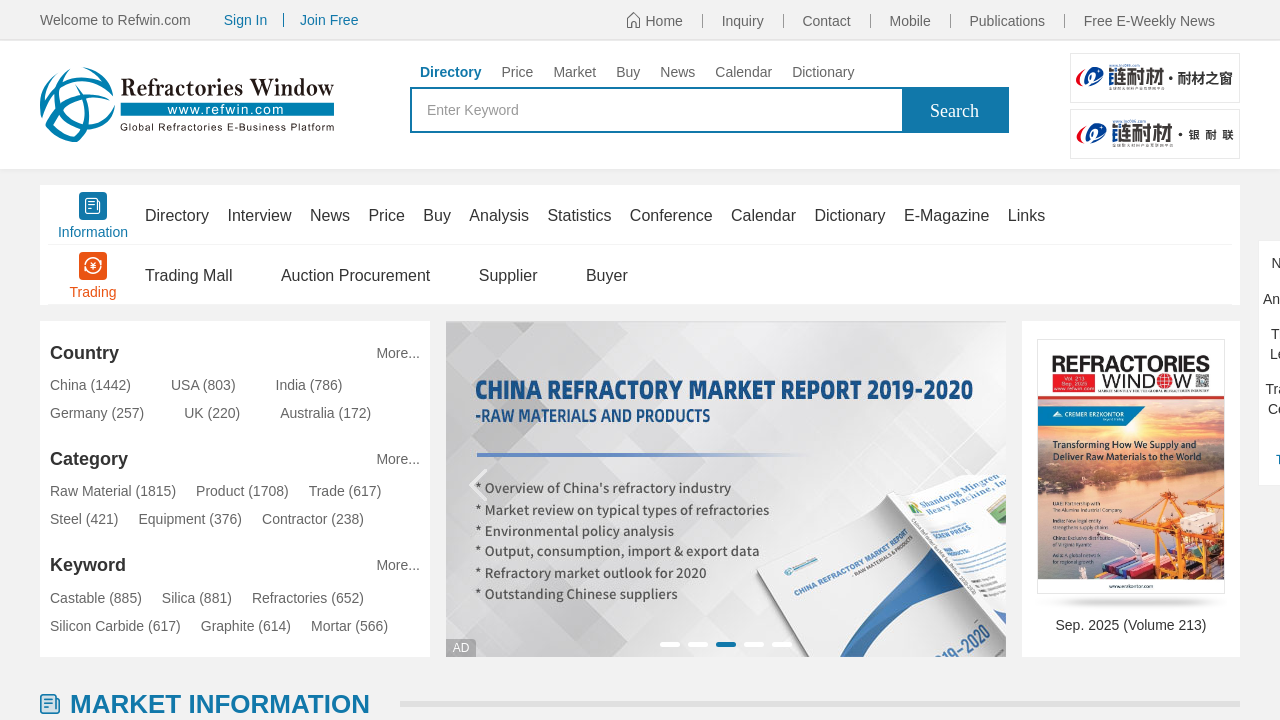Select the News search tab
The image size is (1280, 720).
678,72
